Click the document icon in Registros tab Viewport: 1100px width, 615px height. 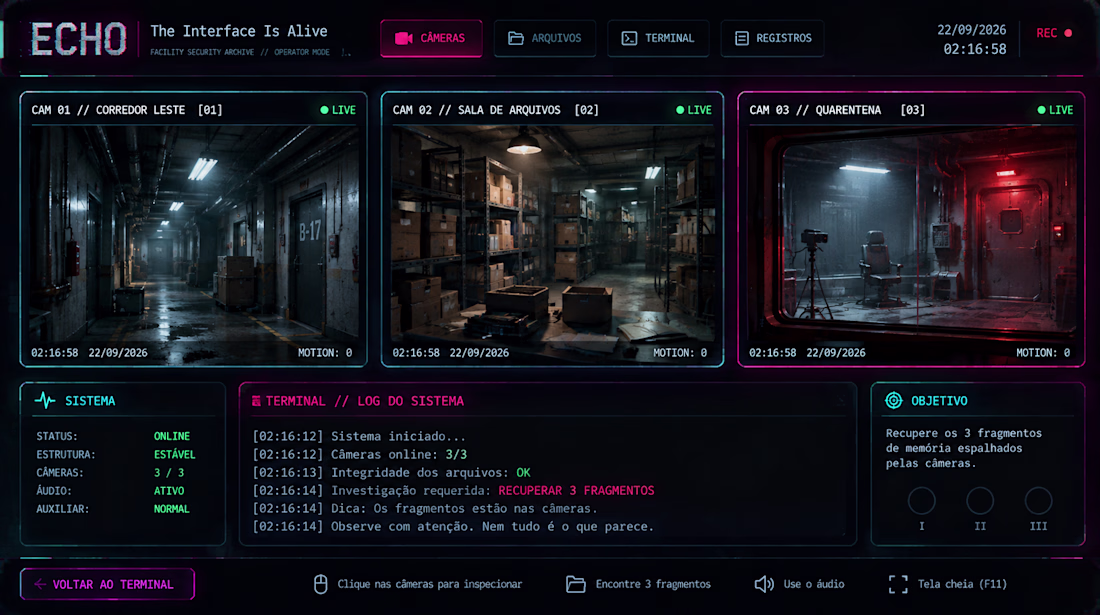742,38
